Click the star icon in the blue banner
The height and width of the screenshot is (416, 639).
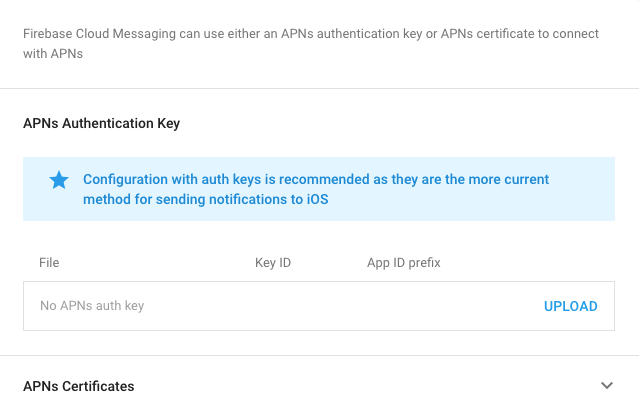[x=59, y=180]
